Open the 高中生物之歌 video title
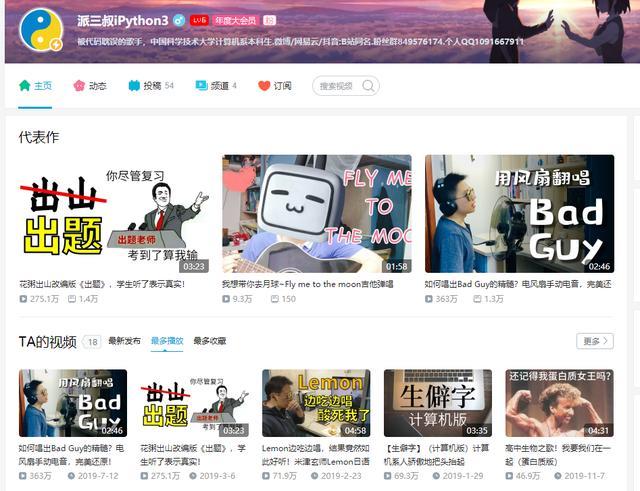 click(558, 455)
